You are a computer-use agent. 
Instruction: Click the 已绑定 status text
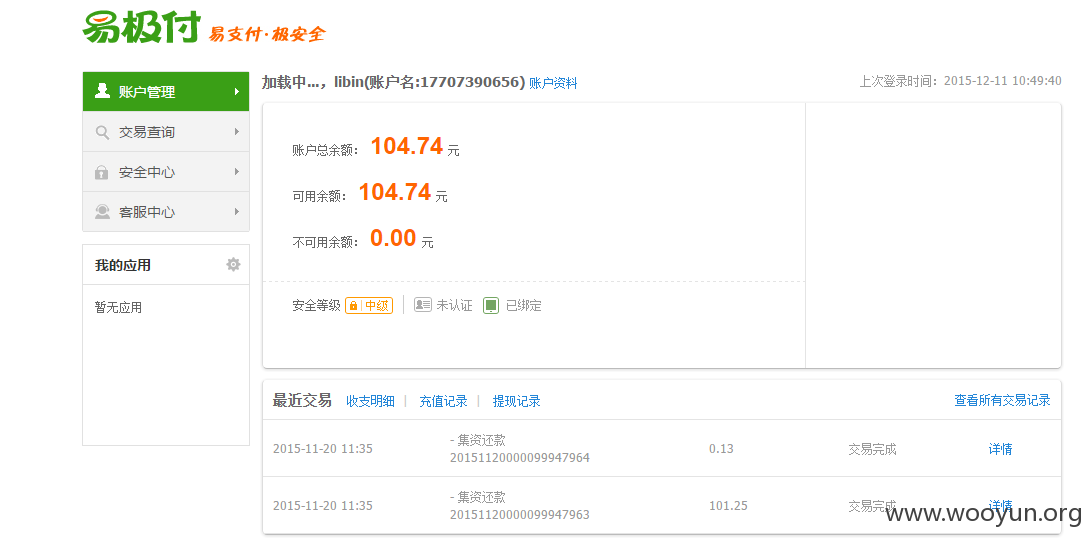523,305
